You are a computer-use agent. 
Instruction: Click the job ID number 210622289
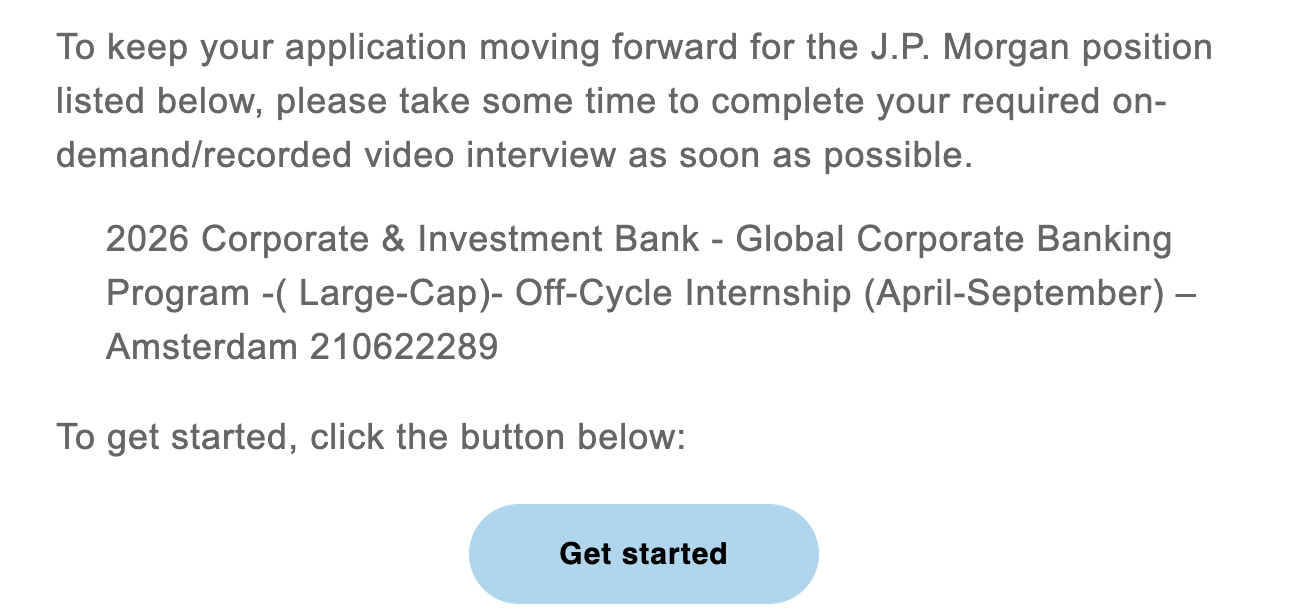tap(404, 347)
